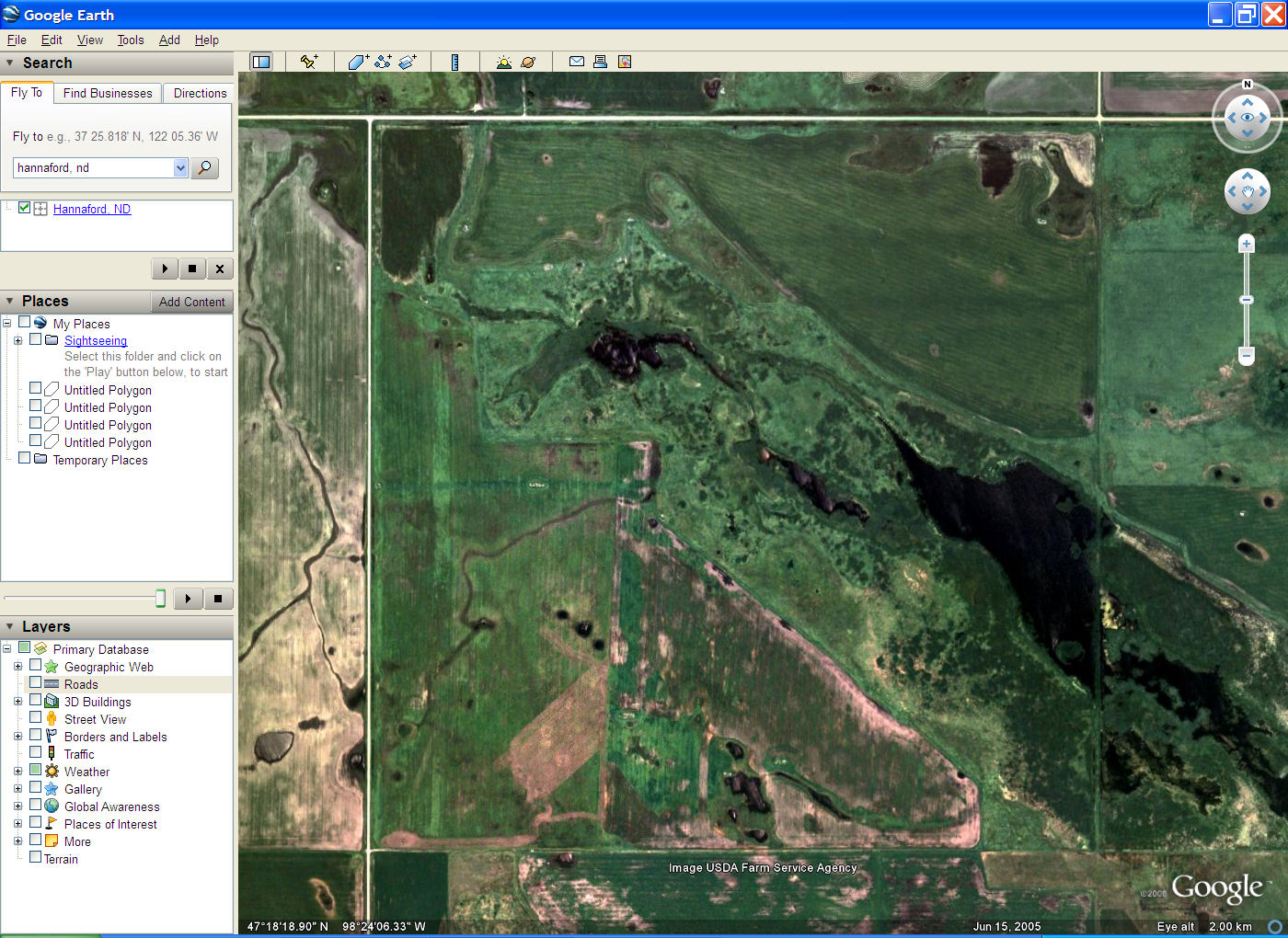Click the zoom in plus button

1247,244
